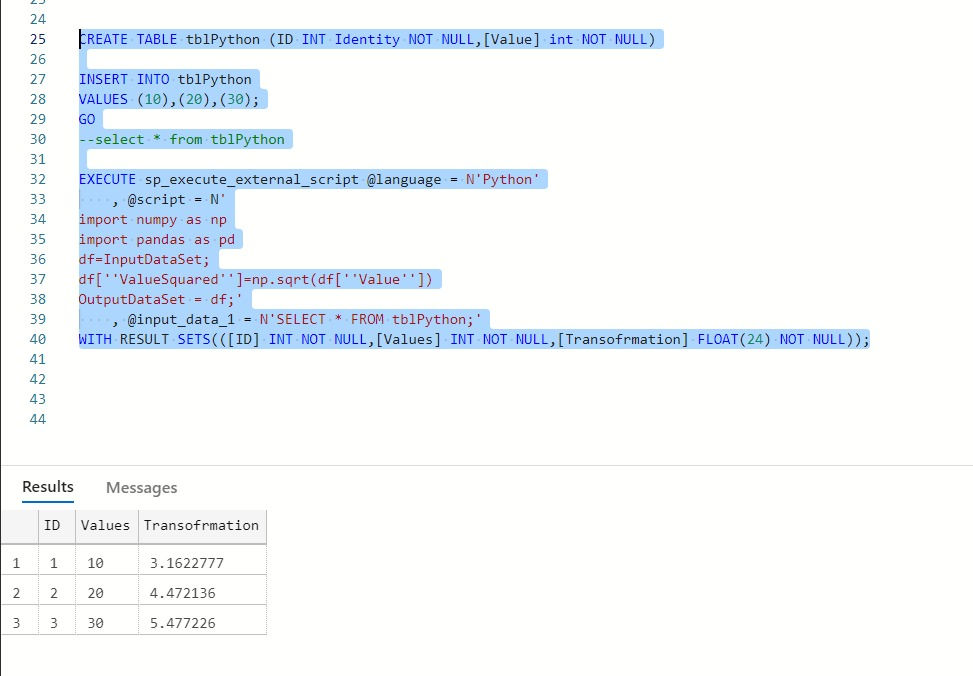The width and height of the screenshot is (973, 676).
Task: Place cursor on CREATE TABLE keyword
Action: (128, 39)
